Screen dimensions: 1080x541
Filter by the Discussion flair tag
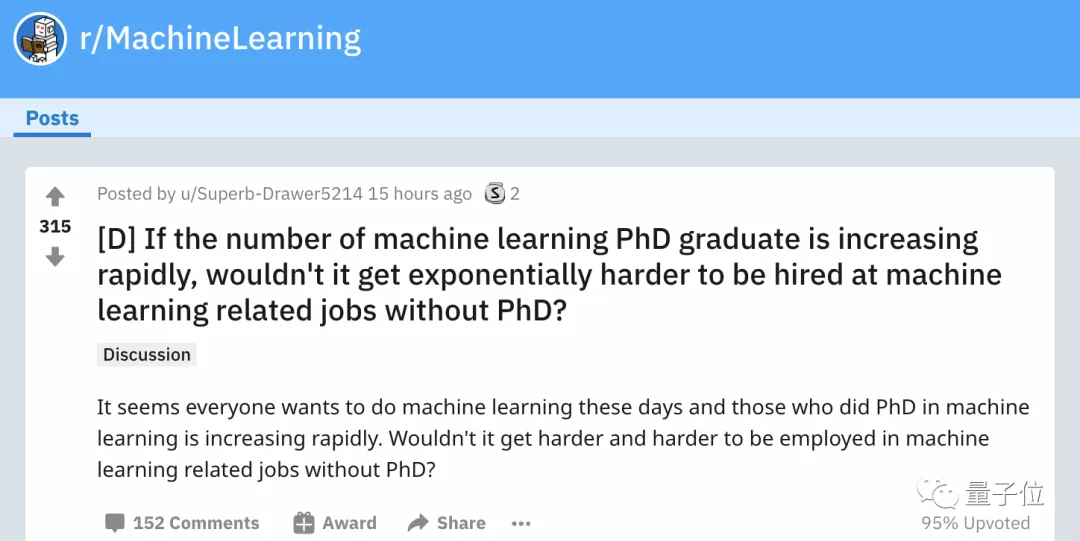click(147, 355)
